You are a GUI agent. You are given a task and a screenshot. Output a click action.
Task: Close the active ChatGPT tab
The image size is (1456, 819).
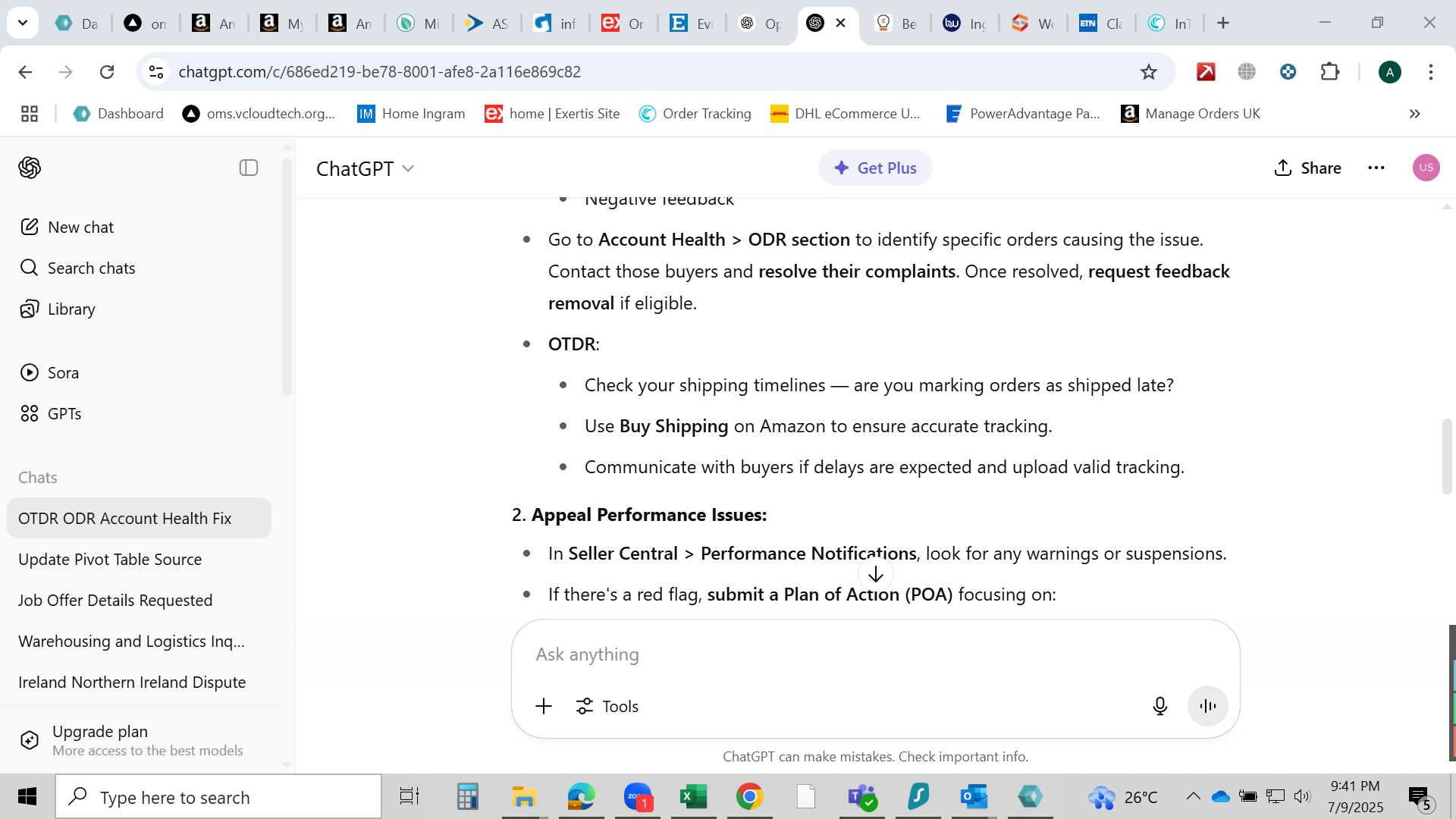point(841,23)
